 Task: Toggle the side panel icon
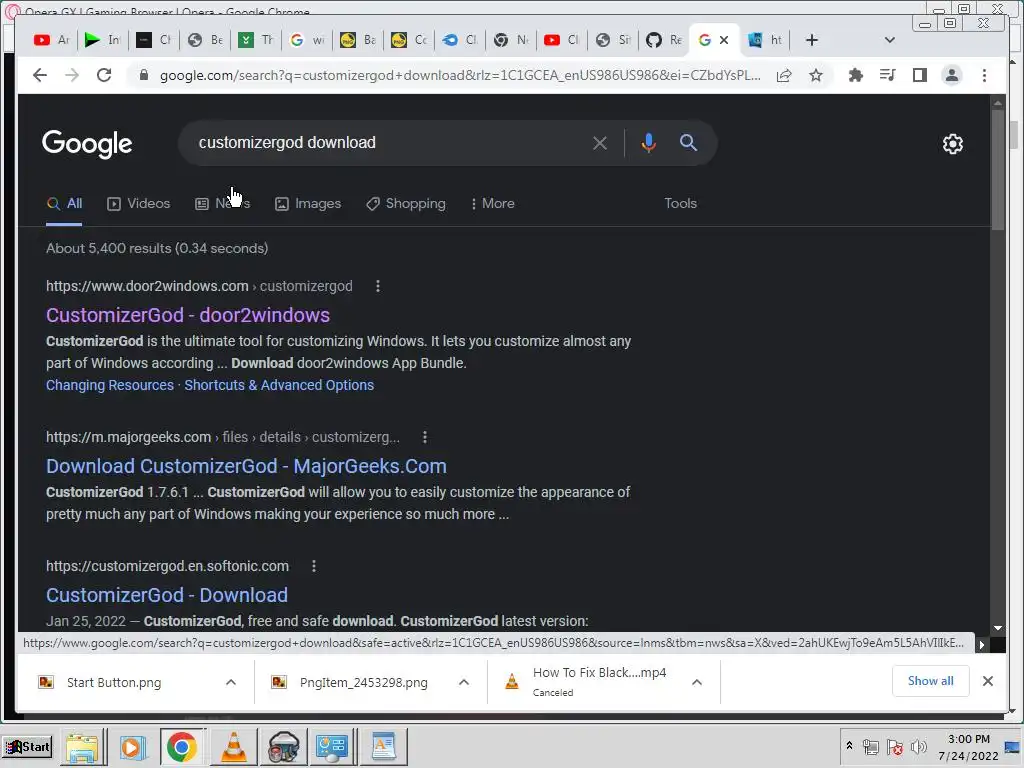pos(920,75)
